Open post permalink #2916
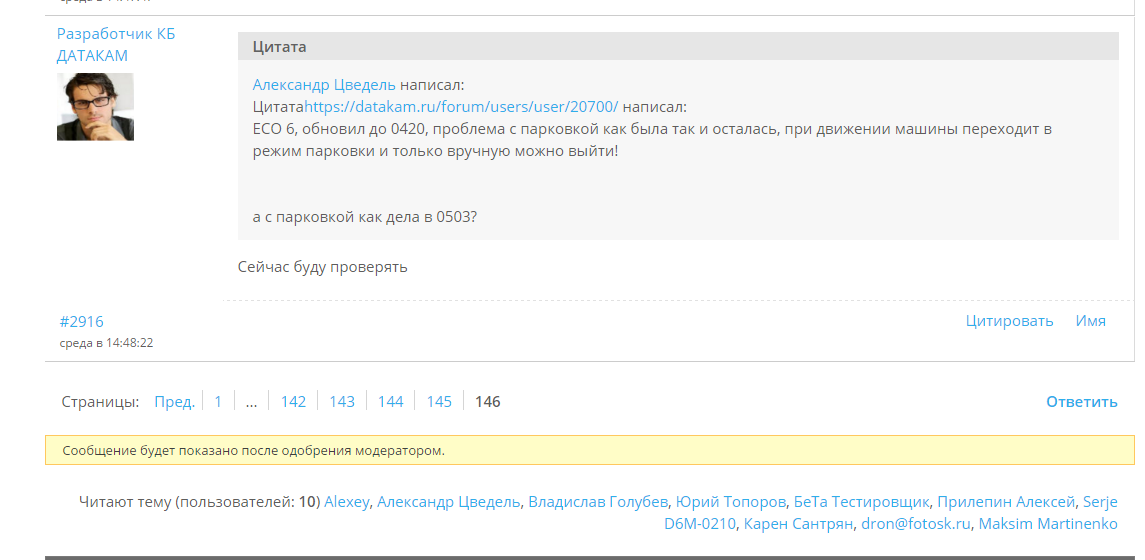Screen dimensions: 1145x560 [x=82, y=321]
